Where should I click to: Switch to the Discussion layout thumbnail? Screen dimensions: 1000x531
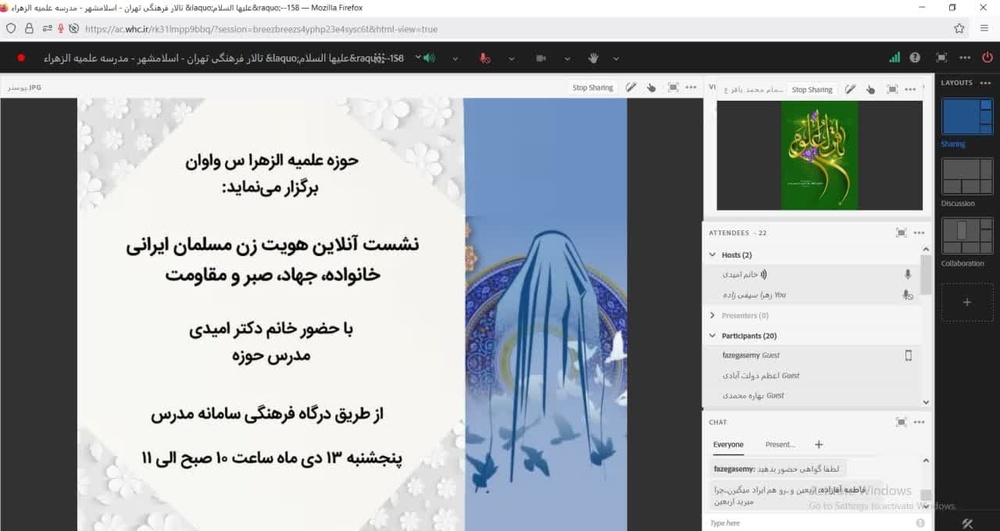[x=967, y=176]
